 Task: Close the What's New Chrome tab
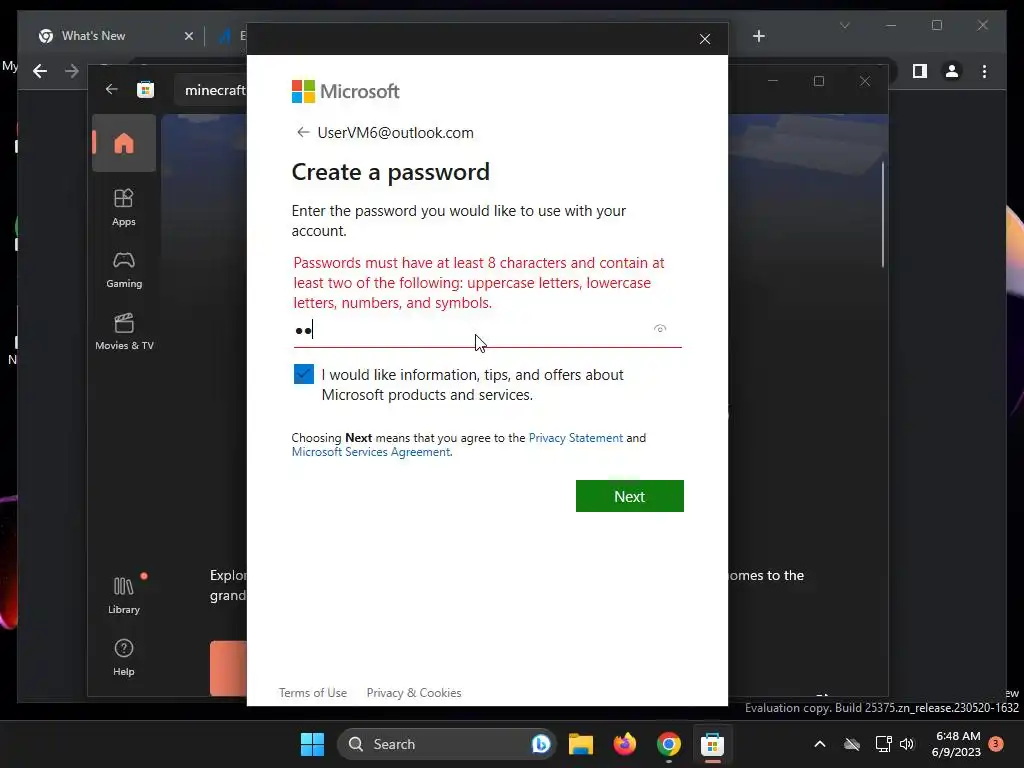[189, 36]
